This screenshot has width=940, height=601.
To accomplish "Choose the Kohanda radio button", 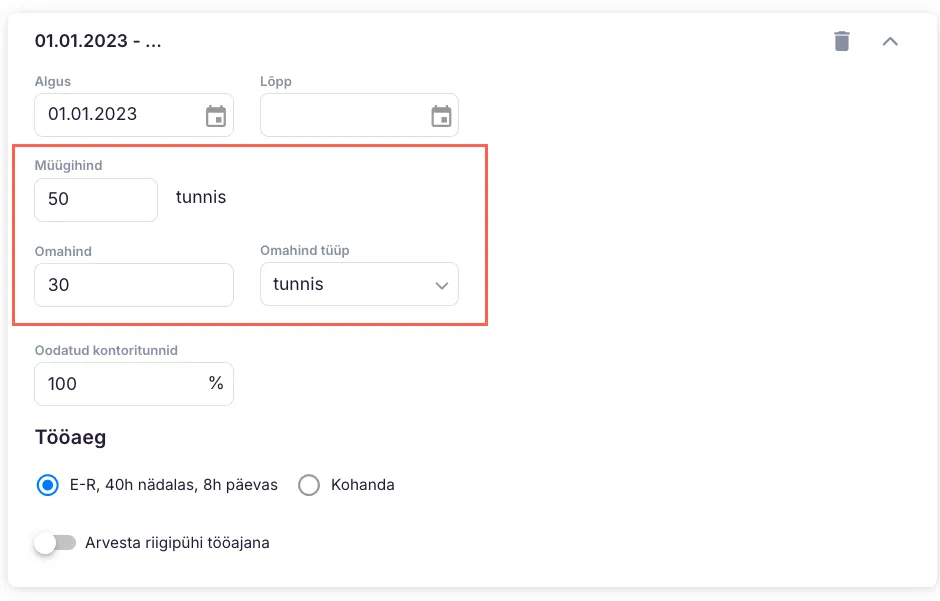I will [309, 485].
